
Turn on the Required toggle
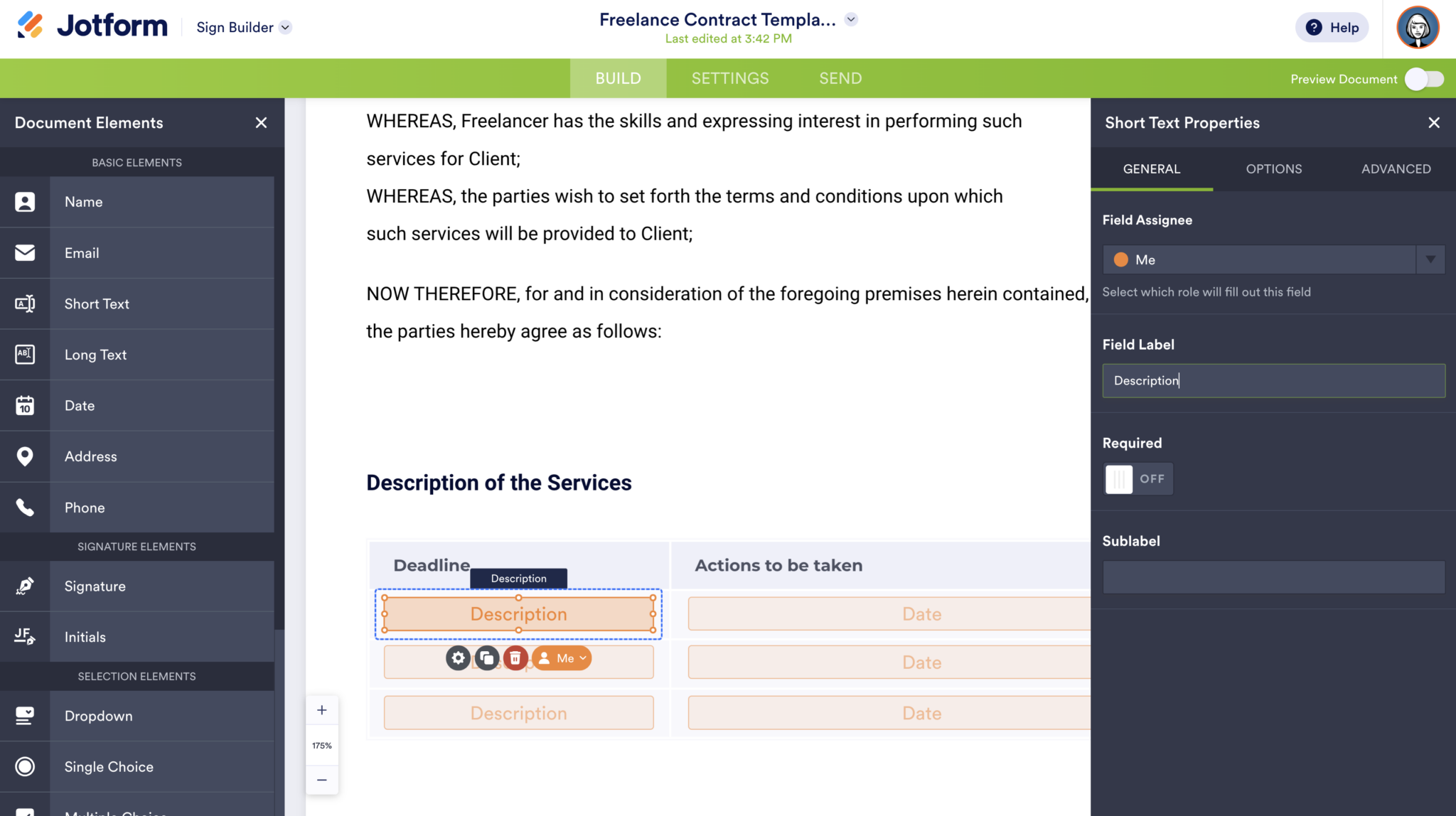pyautogui.click(x=1137, y=478)
